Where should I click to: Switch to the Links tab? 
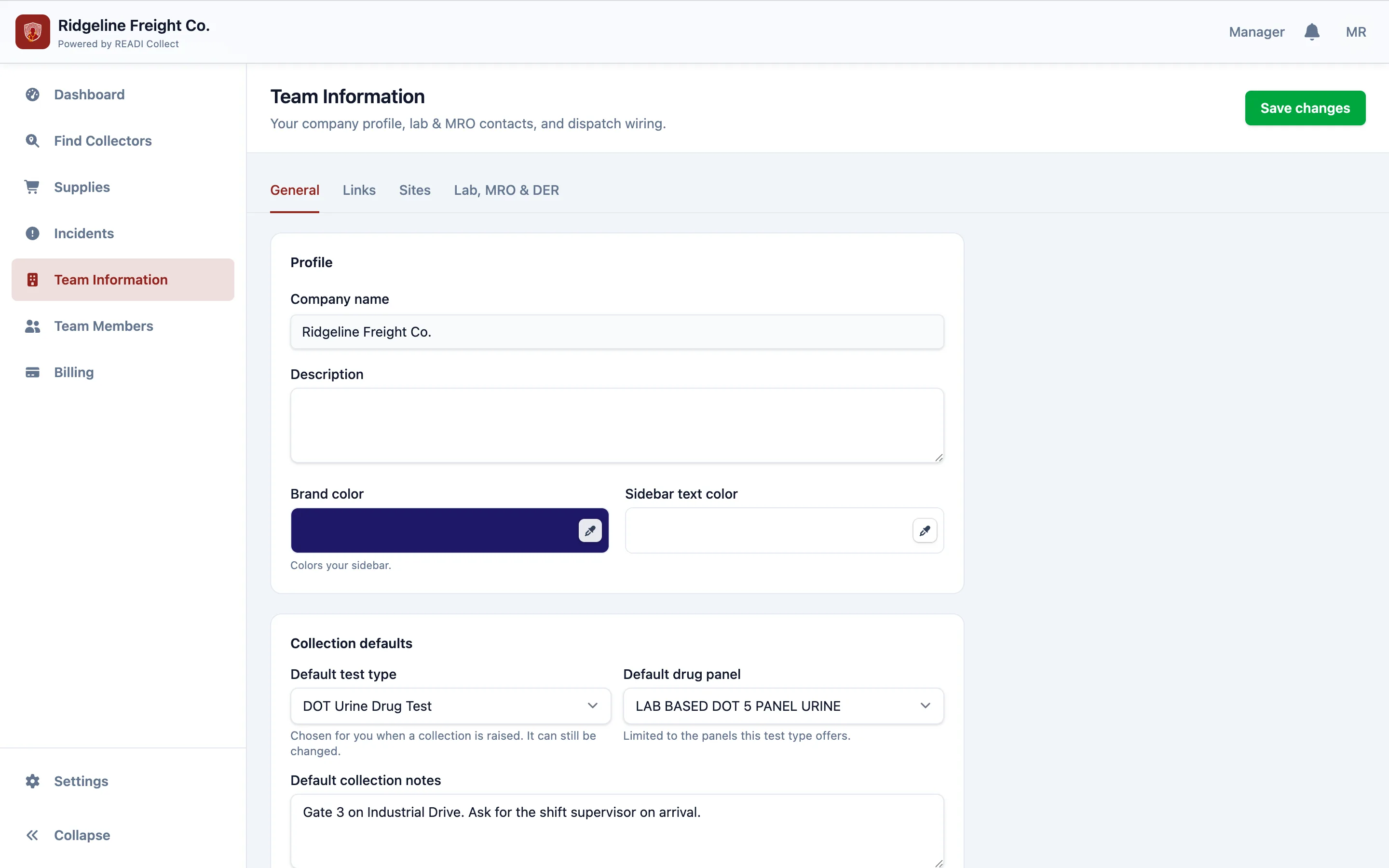[x=359, y=190]
